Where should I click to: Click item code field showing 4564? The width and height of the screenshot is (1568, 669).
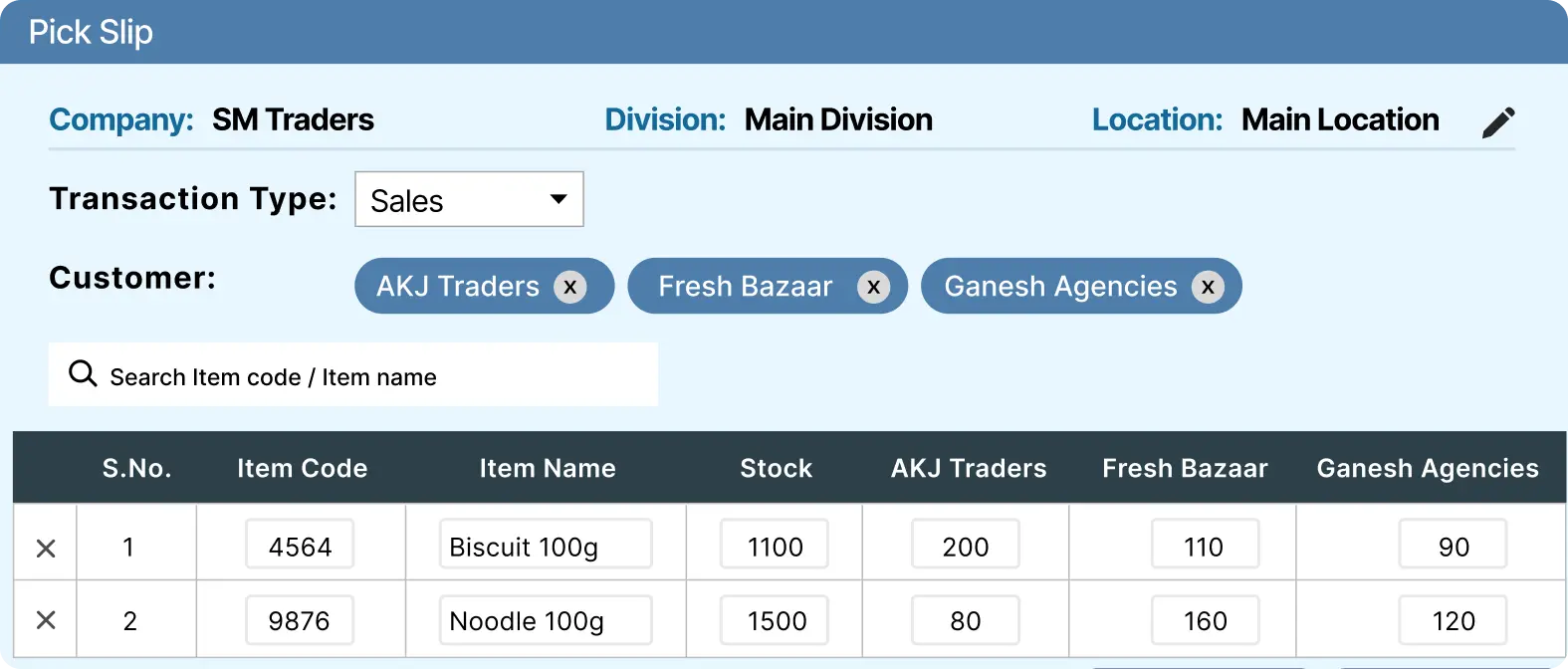pyautogui.click(x=300, y=546)
